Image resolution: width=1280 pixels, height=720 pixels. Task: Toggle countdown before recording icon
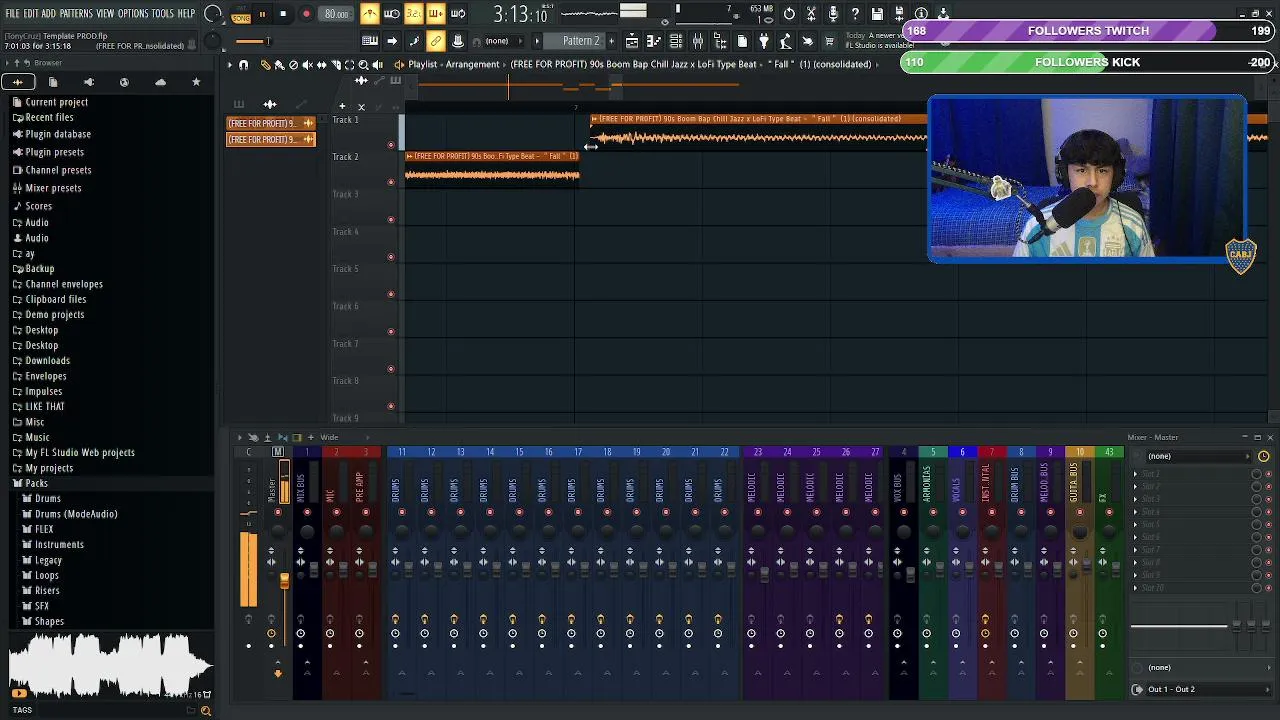[414, 14]
